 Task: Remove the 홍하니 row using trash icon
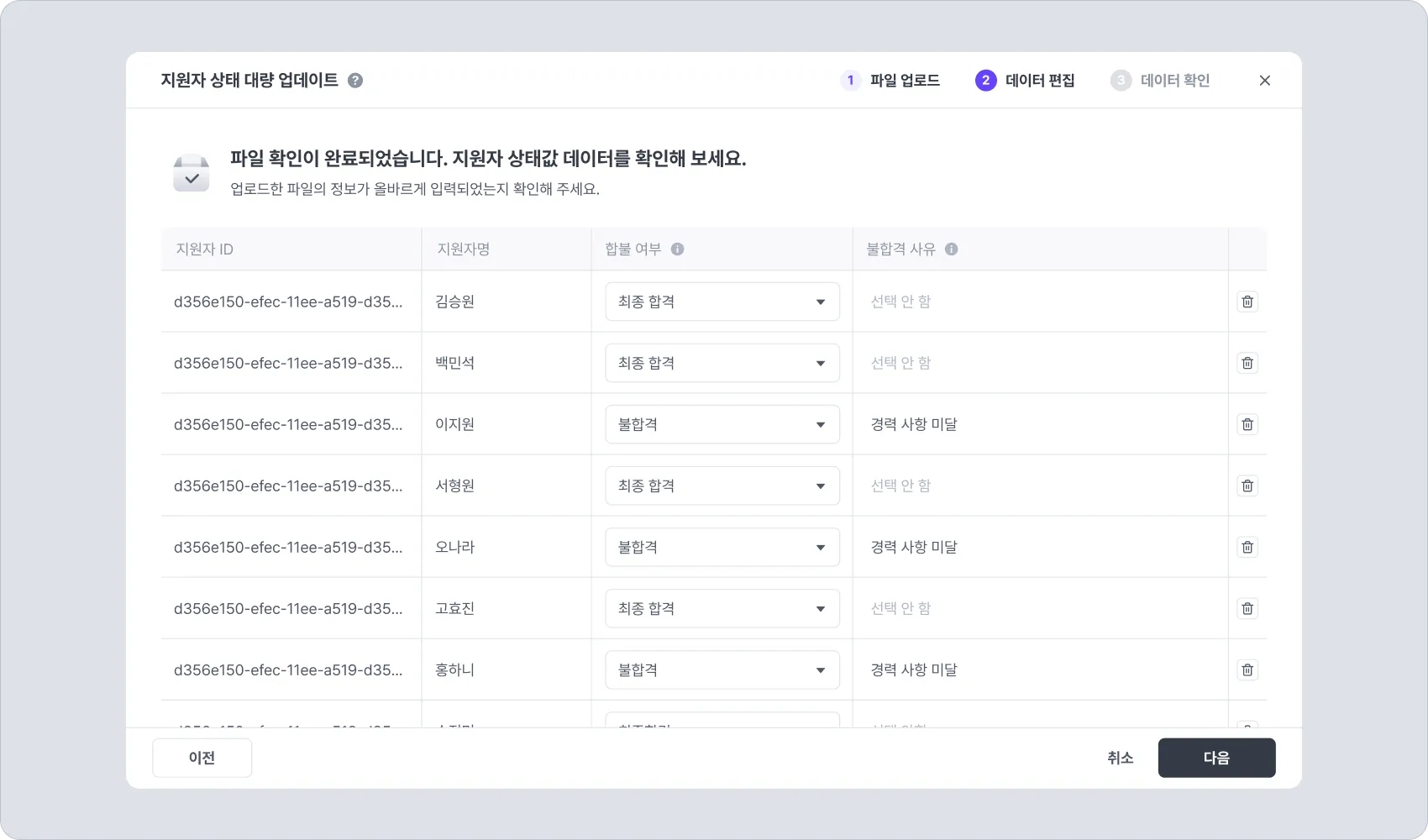click(1247, 669)
